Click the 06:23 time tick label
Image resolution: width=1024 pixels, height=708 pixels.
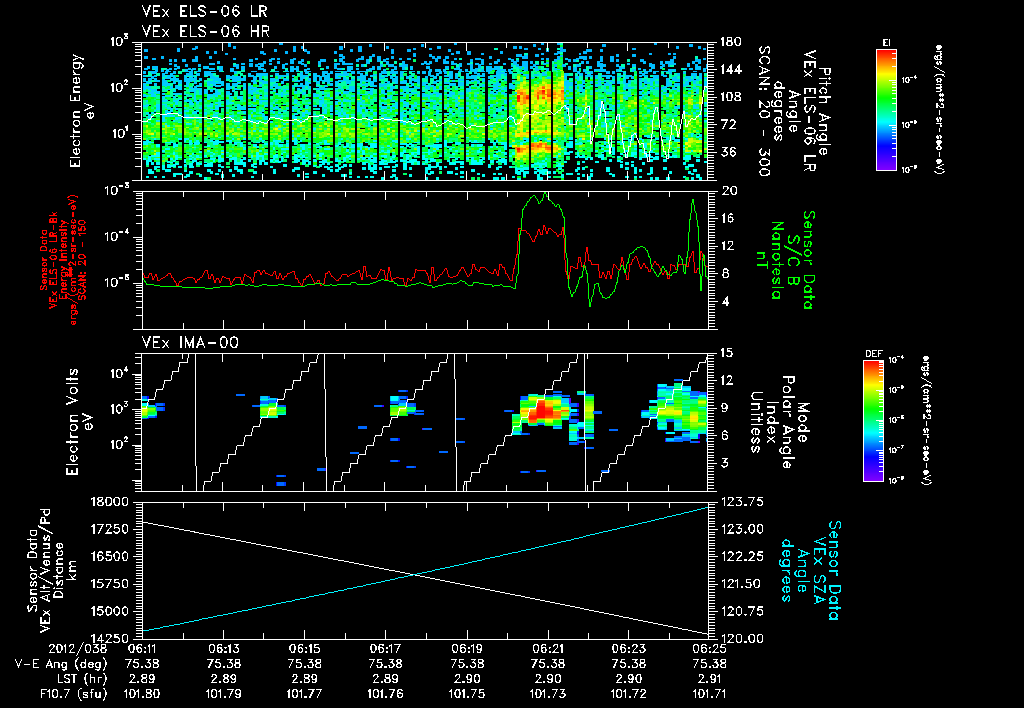[628, 649]
